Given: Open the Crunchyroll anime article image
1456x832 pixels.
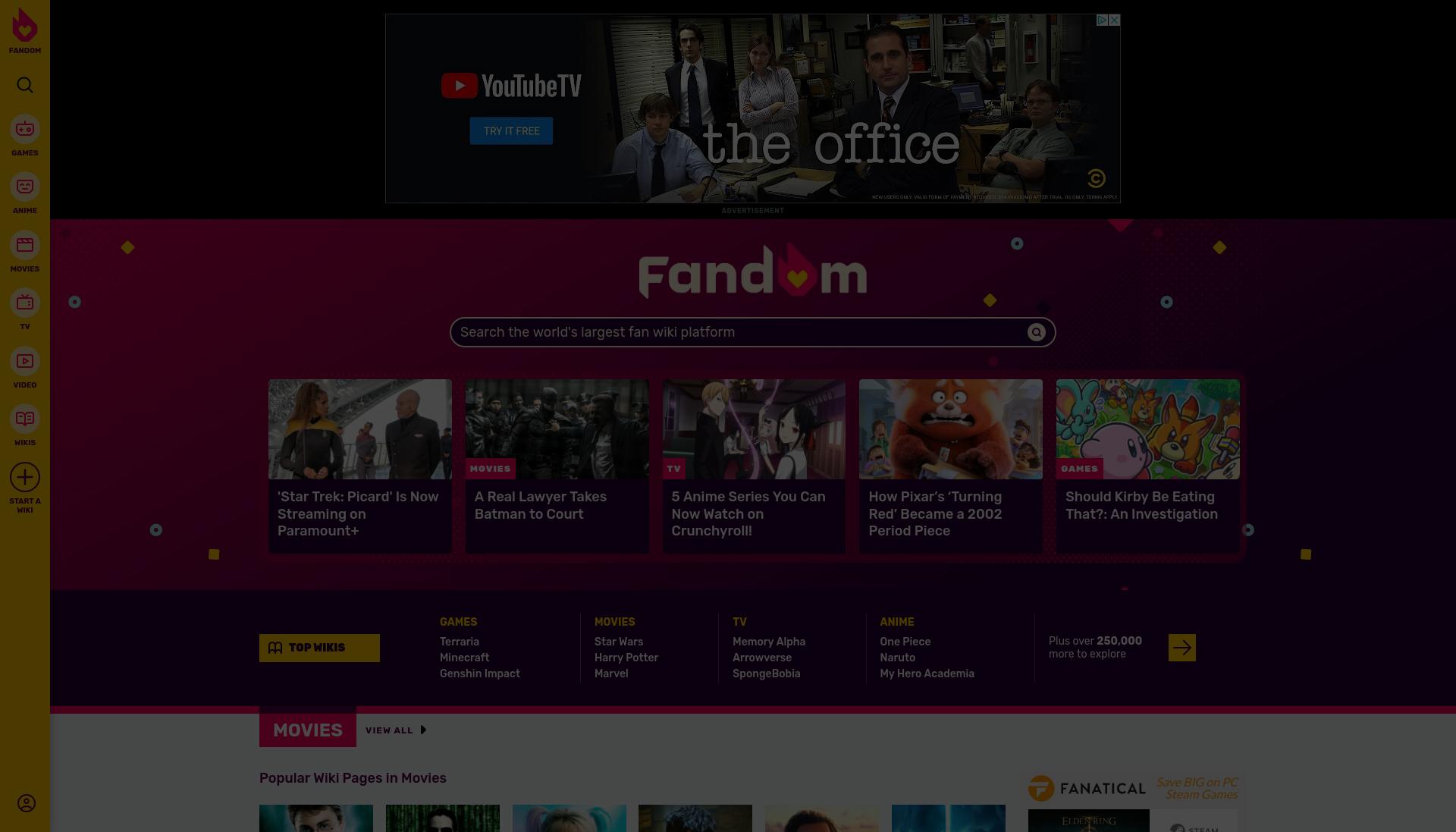Looking at the screenshot, I should click(754, 429).
